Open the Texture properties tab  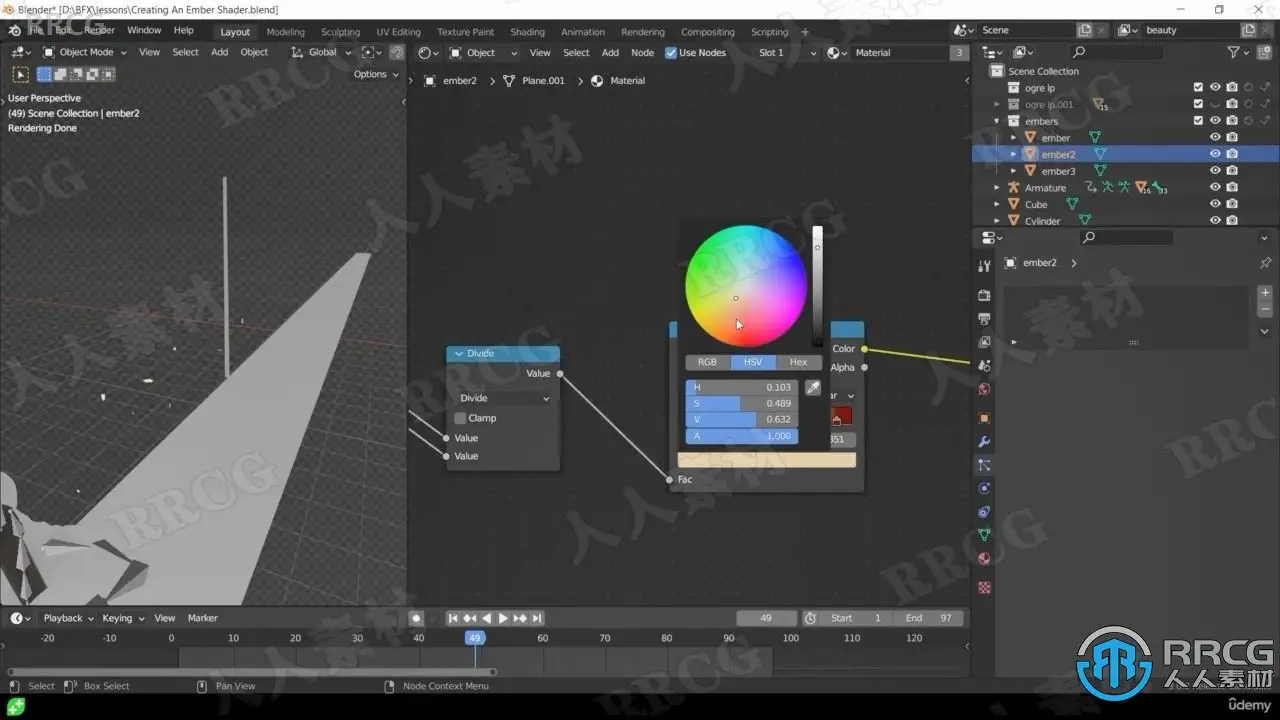984,588
